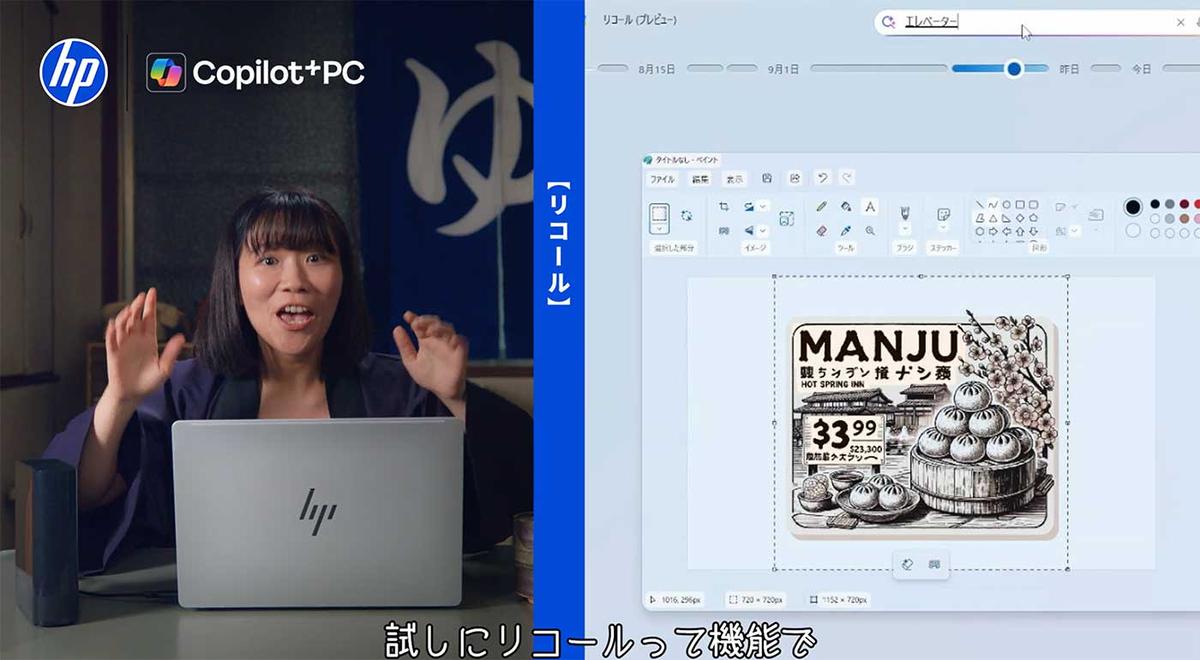The height and width of the screenshot is (660, 1200).
Task: Open the 編集 menu in Paint
Action: [x=701, y=179]
